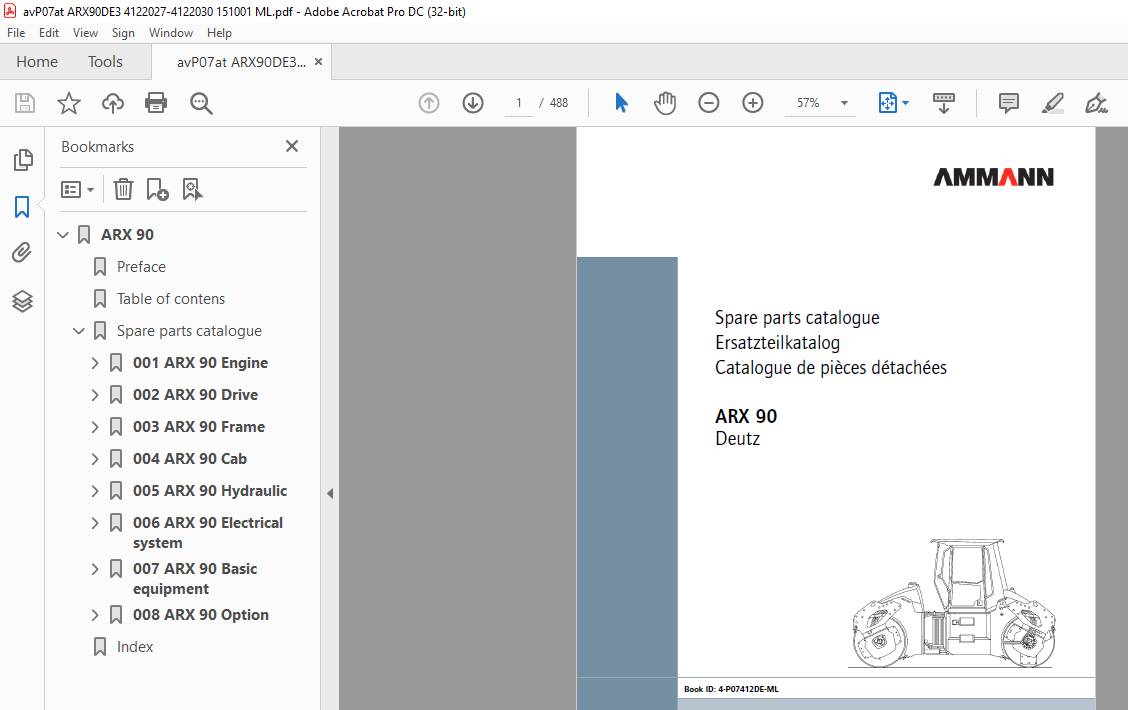Open the Window menu
1128x710 pixels.
click(x=170, y=32)
